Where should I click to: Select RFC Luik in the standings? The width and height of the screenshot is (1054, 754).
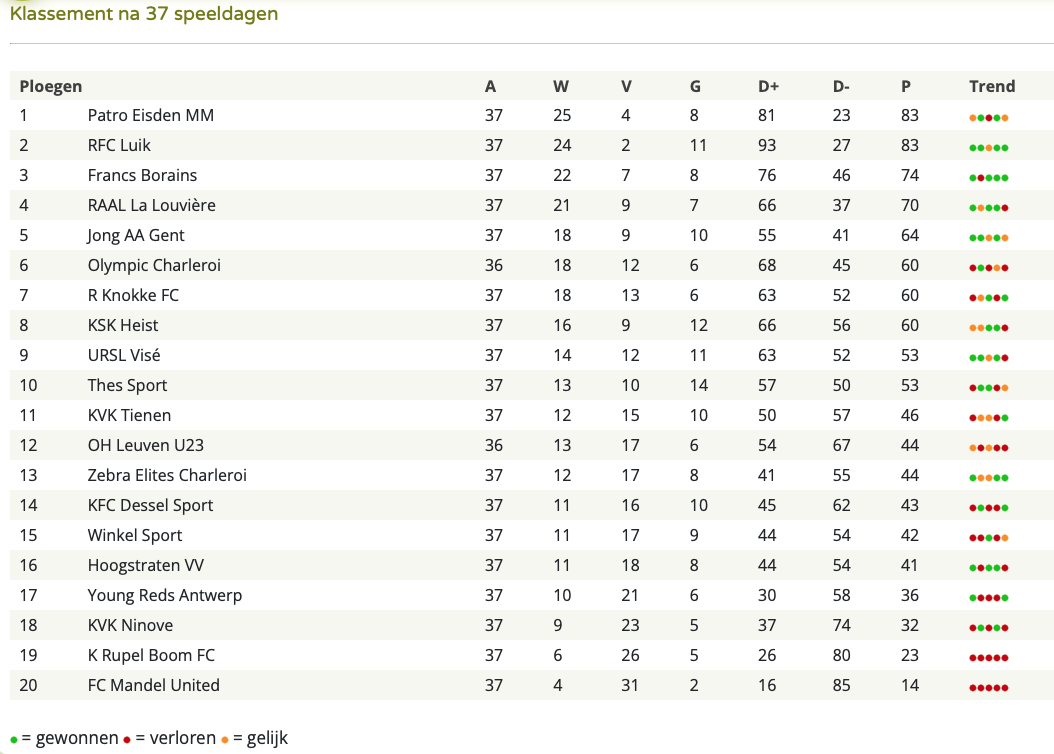[x=119, y=145]
